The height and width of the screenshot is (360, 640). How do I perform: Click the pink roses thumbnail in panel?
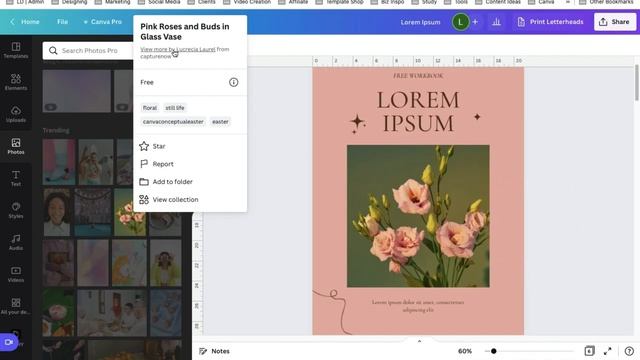tap(130, 212)
